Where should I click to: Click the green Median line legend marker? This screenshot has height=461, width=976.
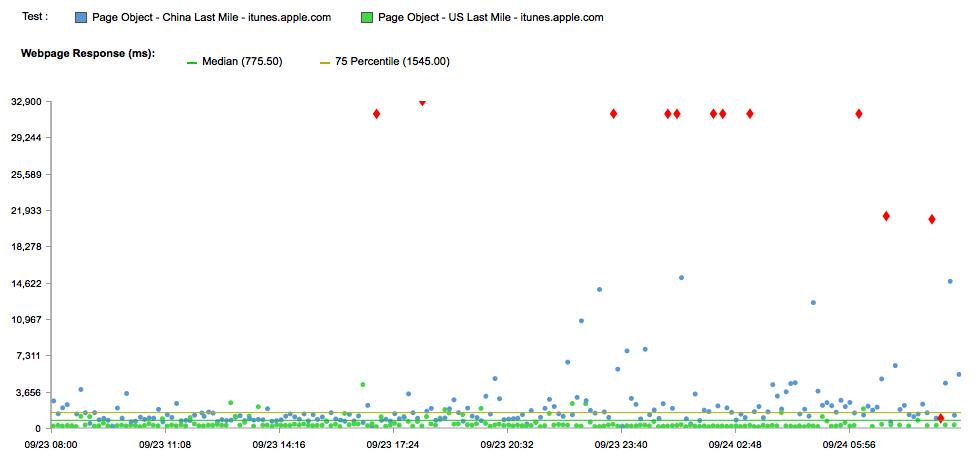pyautogui.click(x=192, y=62)
